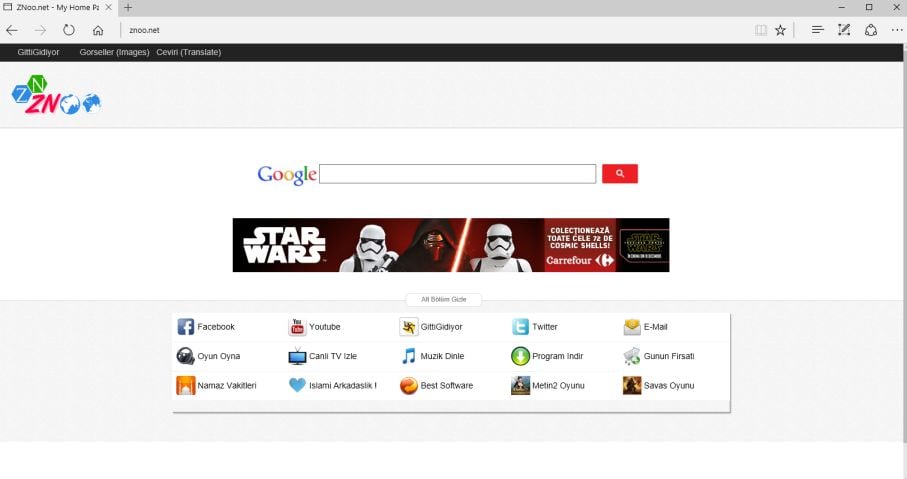The image size is (907, 479).
Task: Open Reading view book icon
Action: (x=761, y=30)
